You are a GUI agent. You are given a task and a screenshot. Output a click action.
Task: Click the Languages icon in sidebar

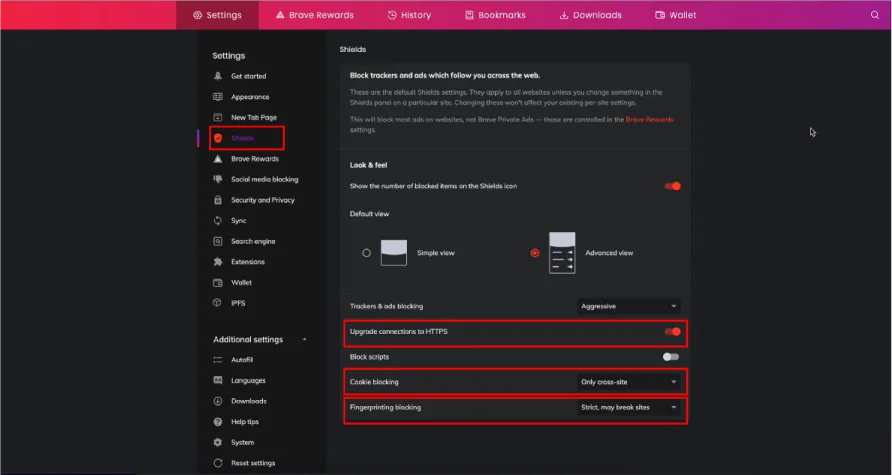218,380
